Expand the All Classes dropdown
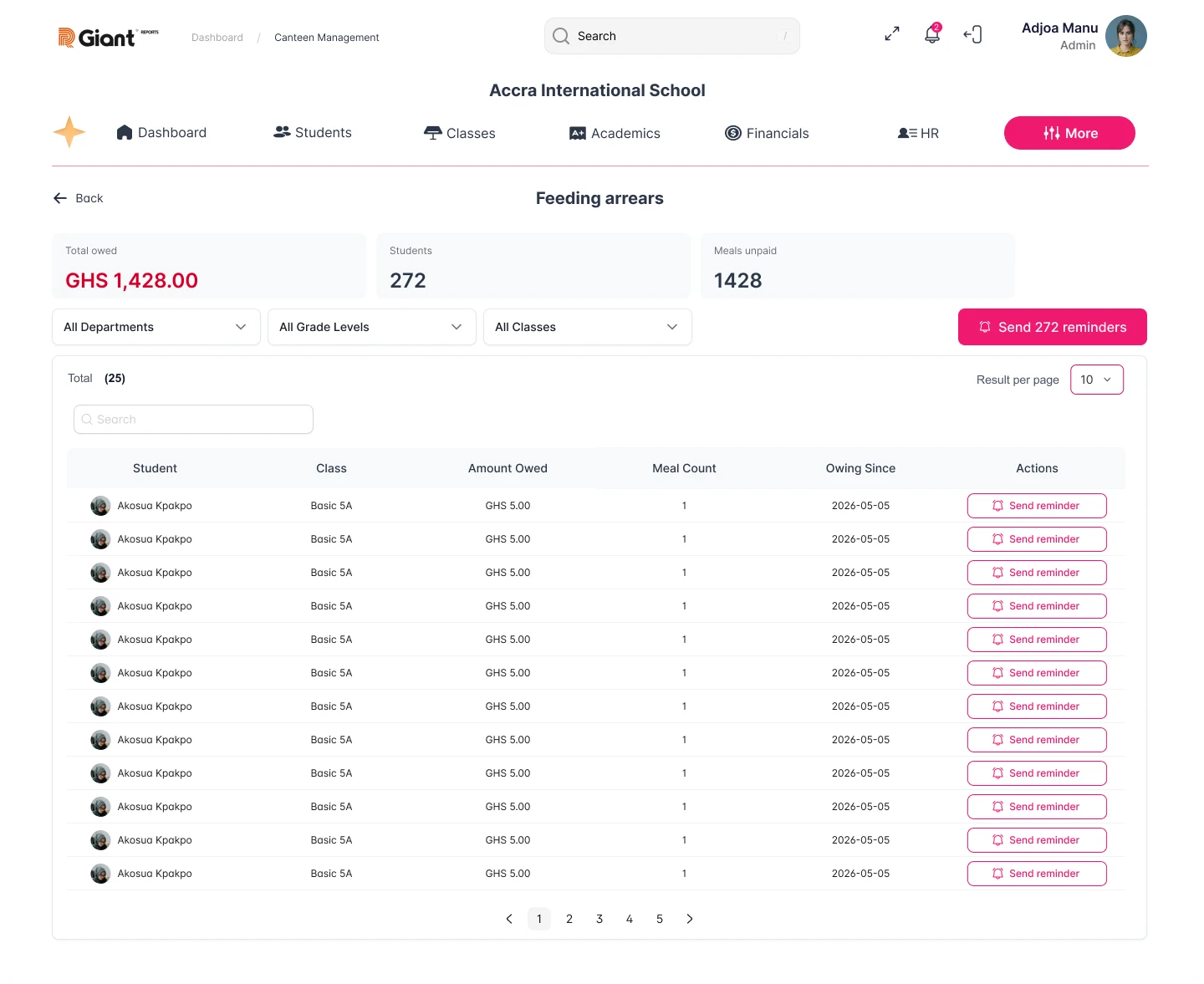 588,327
